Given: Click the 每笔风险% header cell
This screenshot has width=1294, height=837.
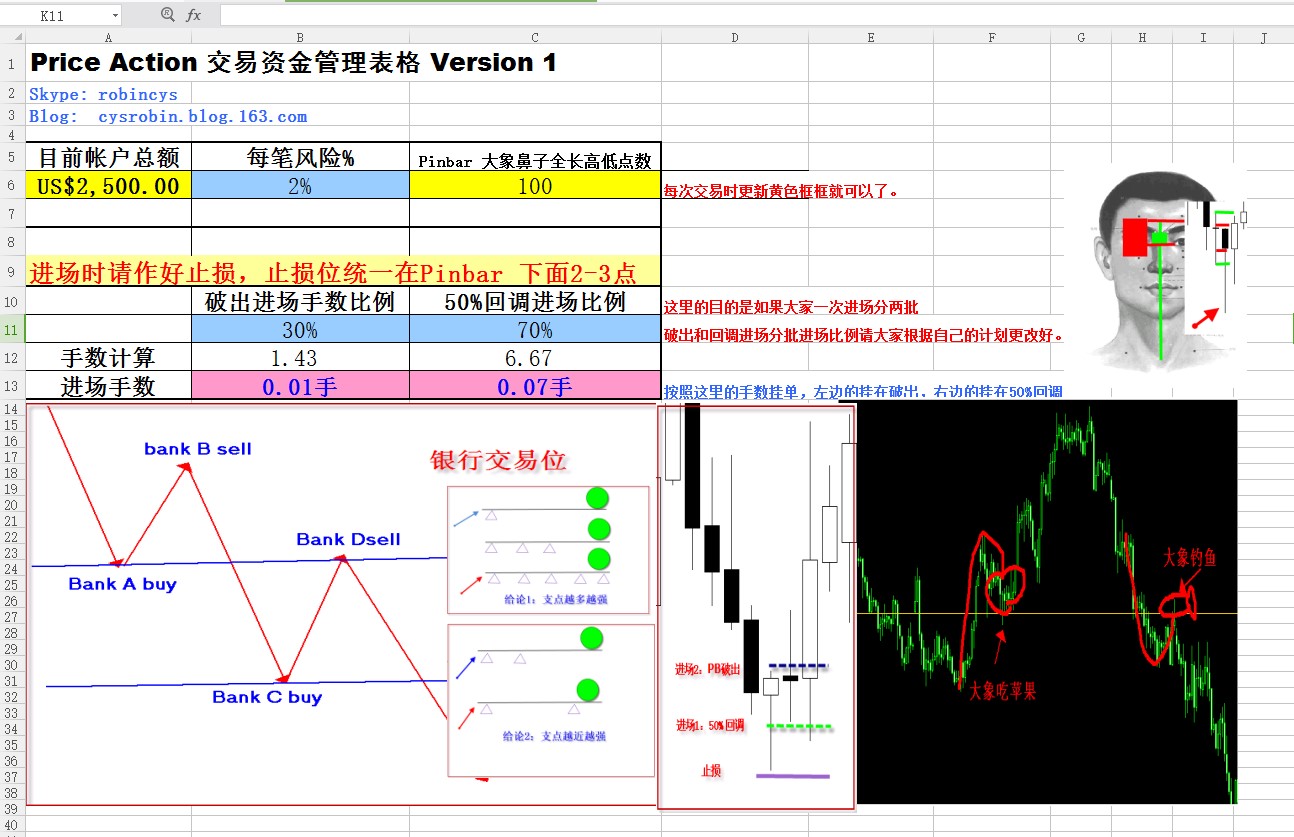Looking at the screenshot, I should [300, 157].
